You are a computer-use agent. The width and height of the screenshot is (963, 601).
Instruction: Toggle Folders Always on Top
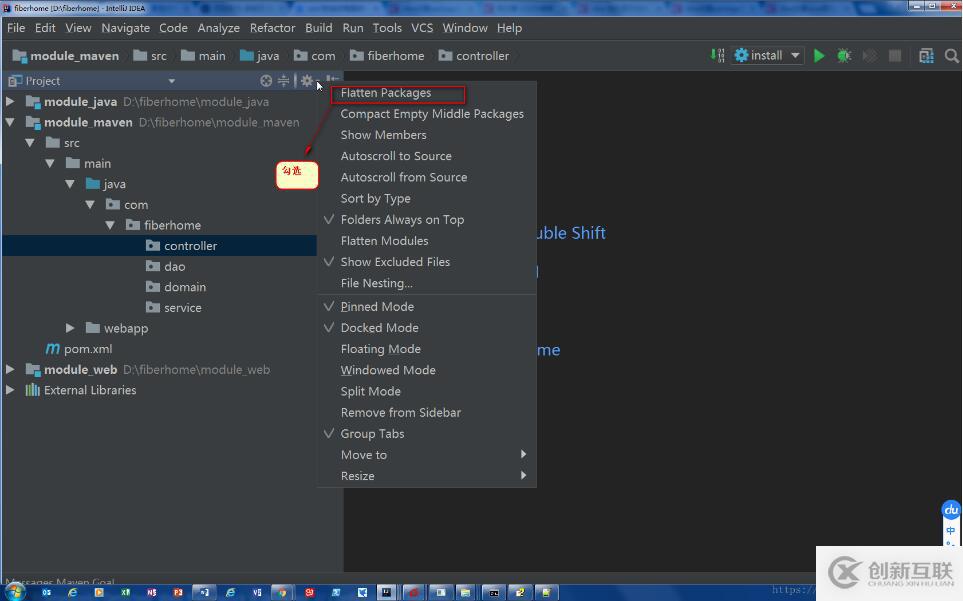(402, 220)
